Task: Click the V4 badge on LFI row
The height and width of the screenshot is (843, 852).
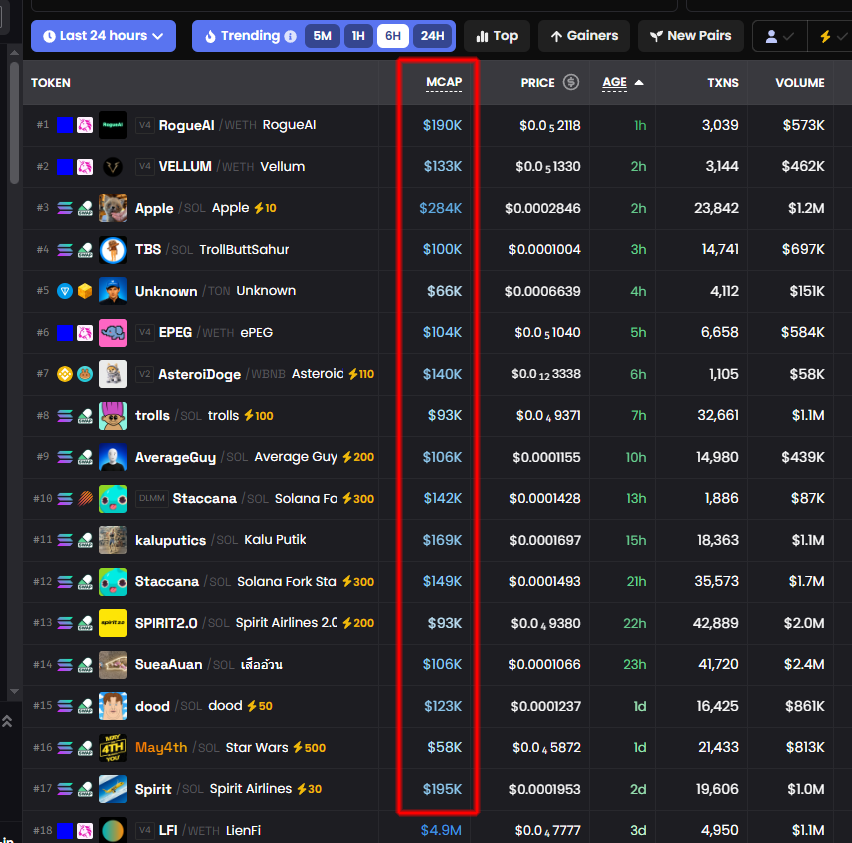Action: pos(145,830)
